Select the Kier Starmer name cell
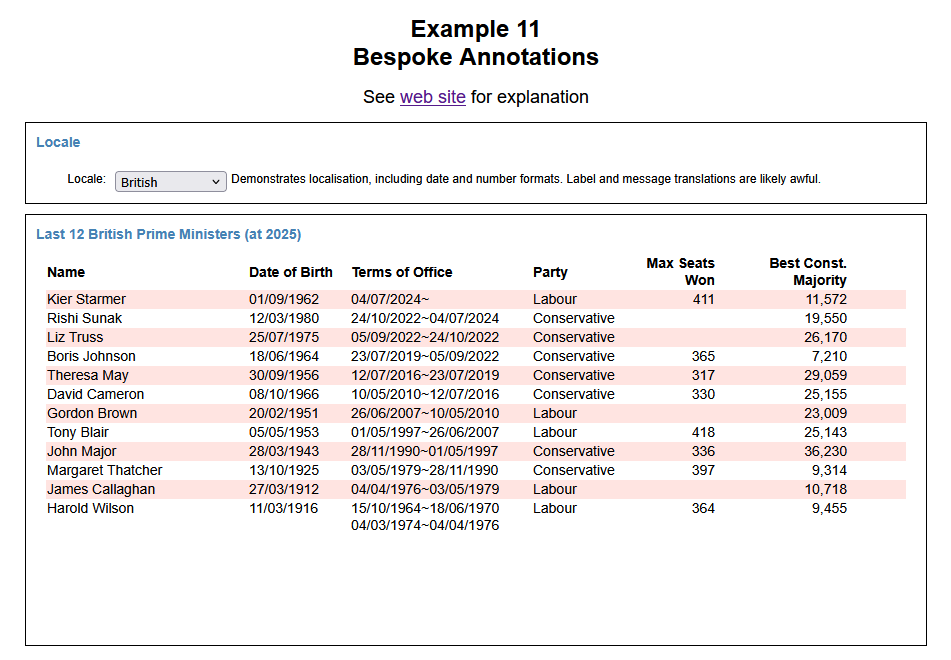 click(86, 299)
